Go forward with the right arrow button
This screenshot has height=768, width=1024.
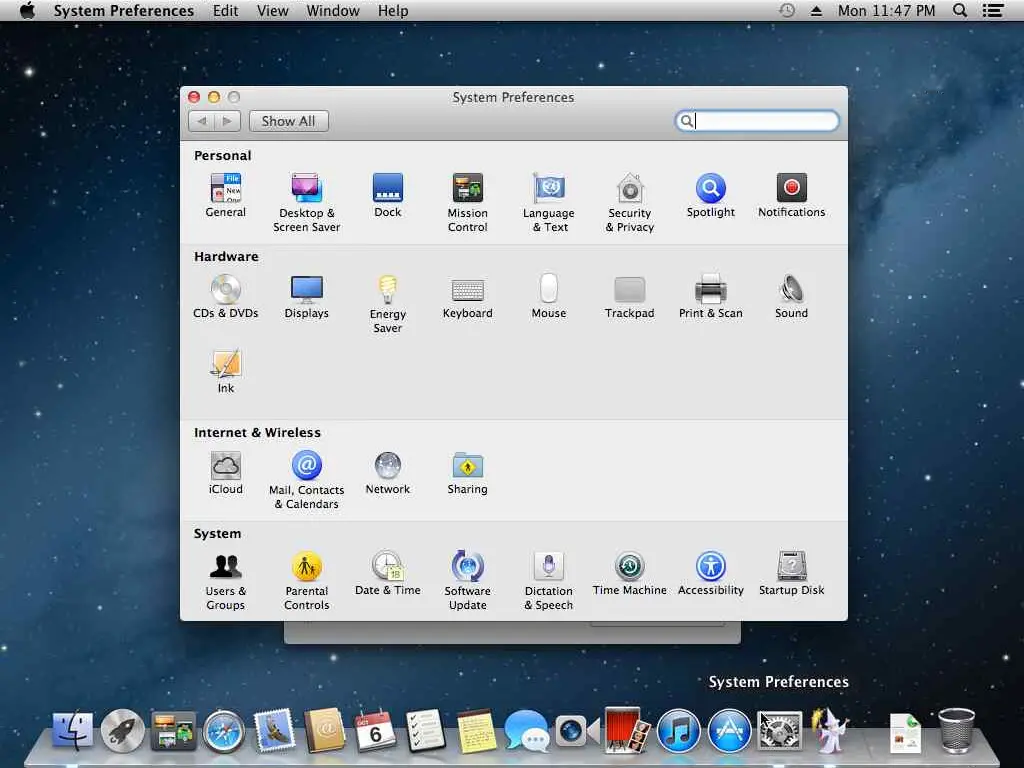coord(227,121)
